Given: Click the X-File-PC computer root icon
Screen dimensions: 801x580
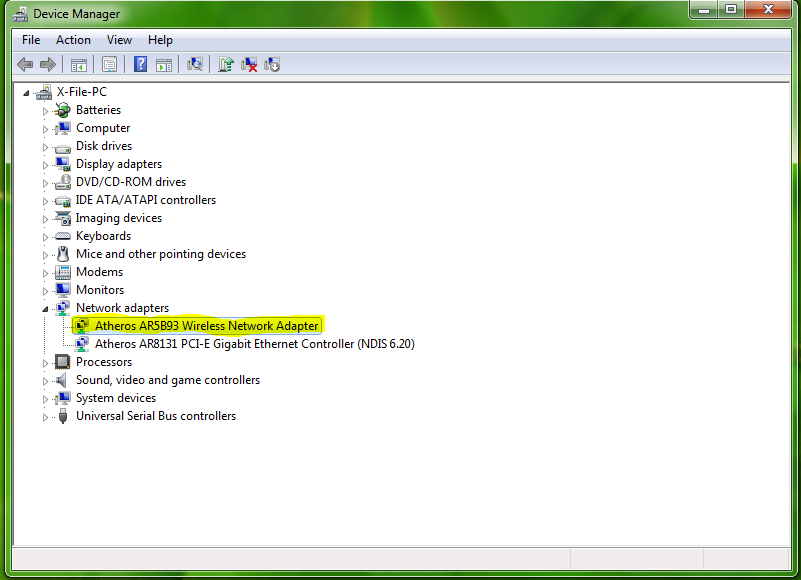Looking at the screenshot, I should (44, 92).
